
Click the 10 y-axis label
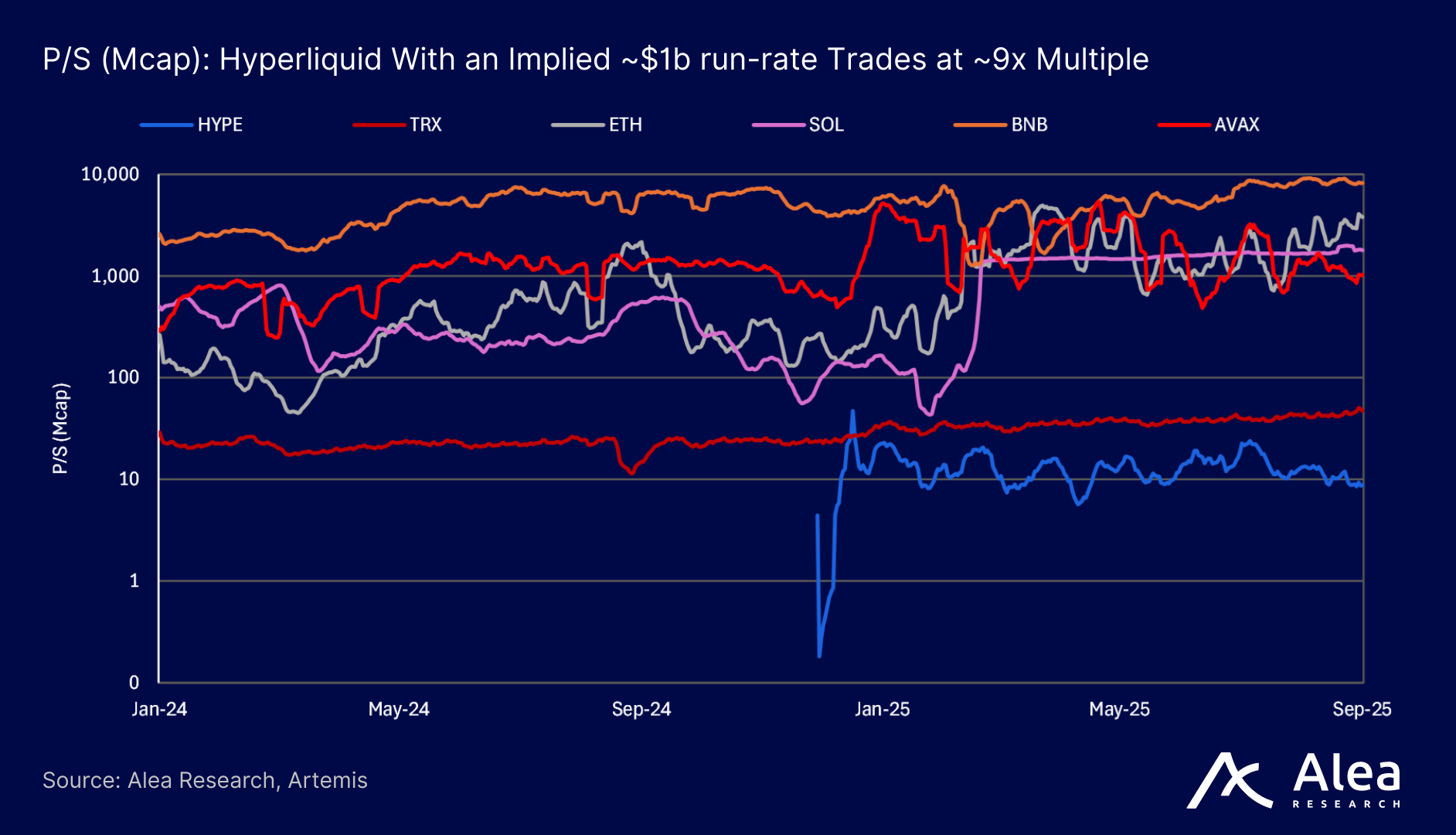click(x=129, y=479)
